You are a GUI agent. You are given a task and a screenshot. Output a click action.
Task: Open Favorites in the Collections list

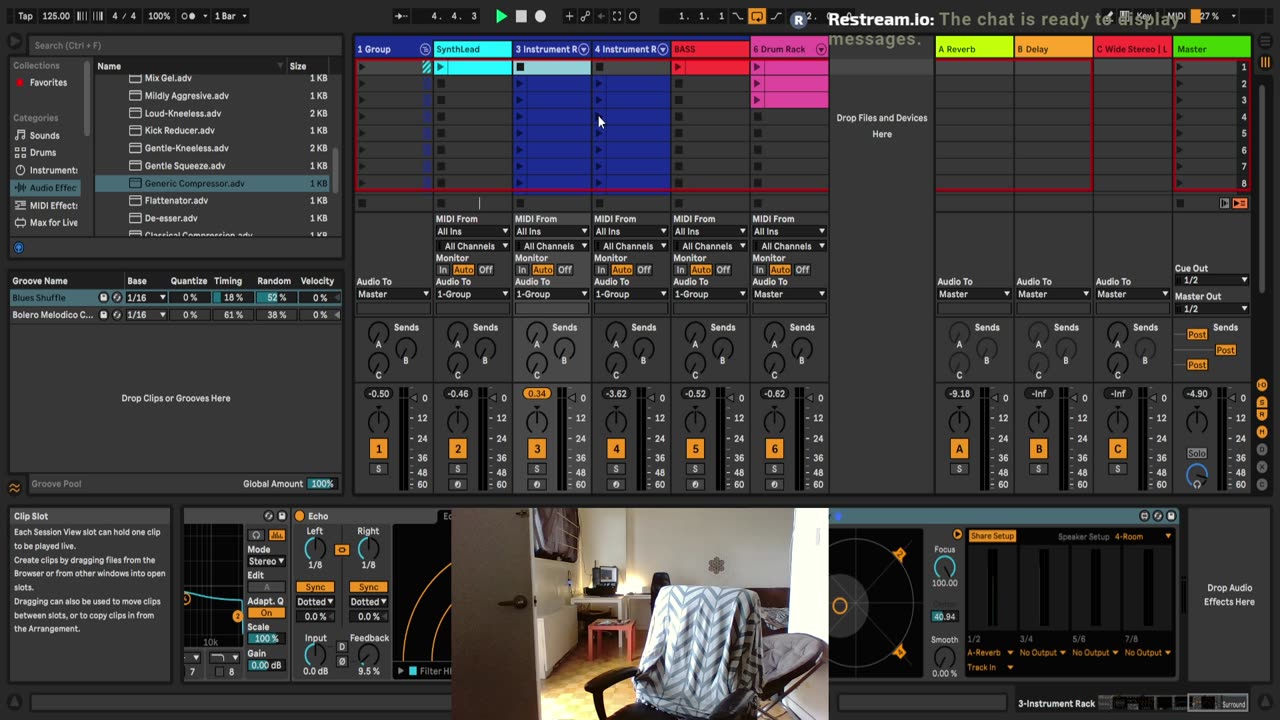pos(48,83)
